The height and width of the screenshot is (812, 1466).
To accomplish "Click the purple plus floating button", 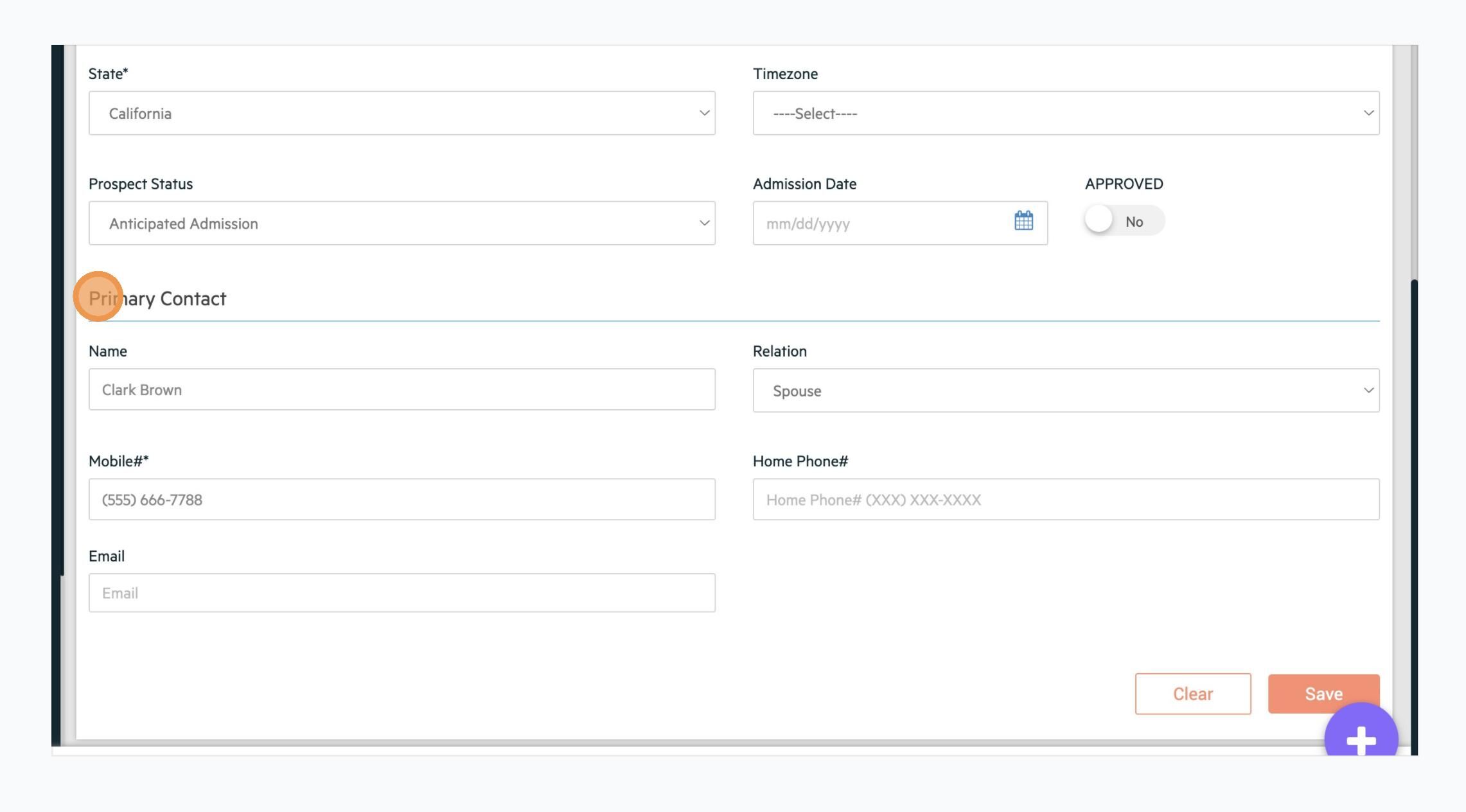I will (1361, 734).
